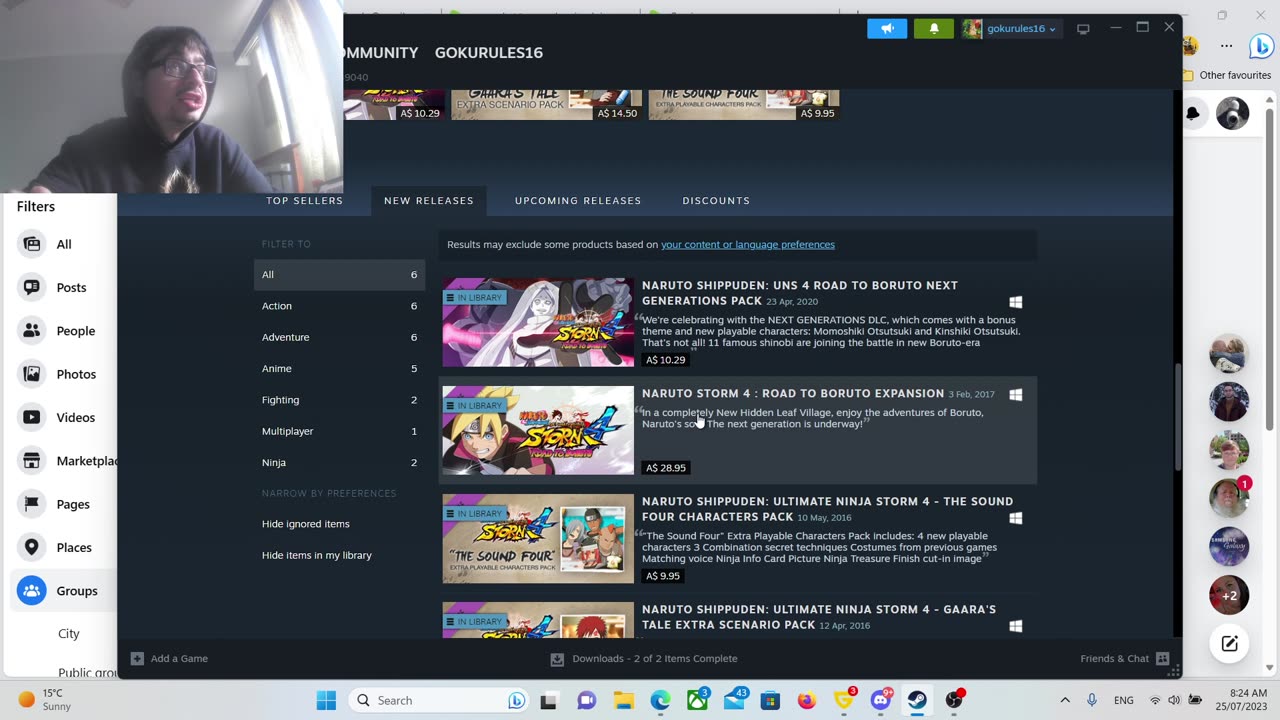1280x720 pixels.
Task: Open GOKURULES16 profile menu in Steam
Action: pyautogui.click(x=489, y=53)
